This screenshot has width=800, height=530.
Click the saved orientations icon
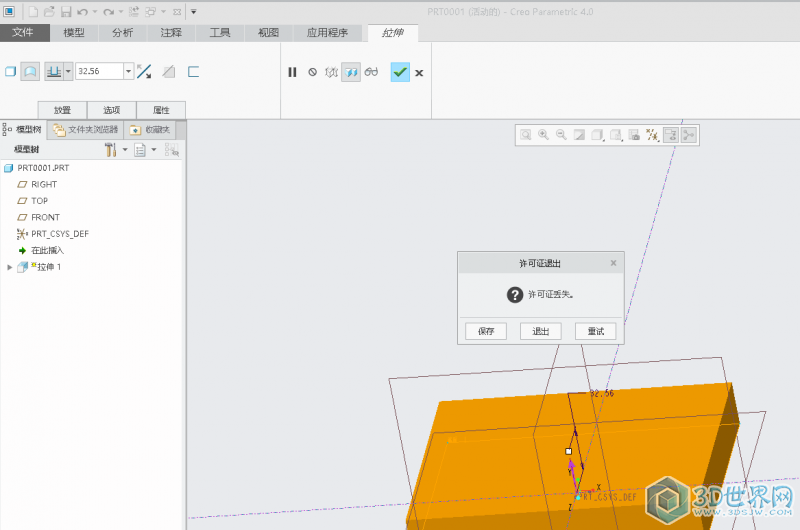616,135
